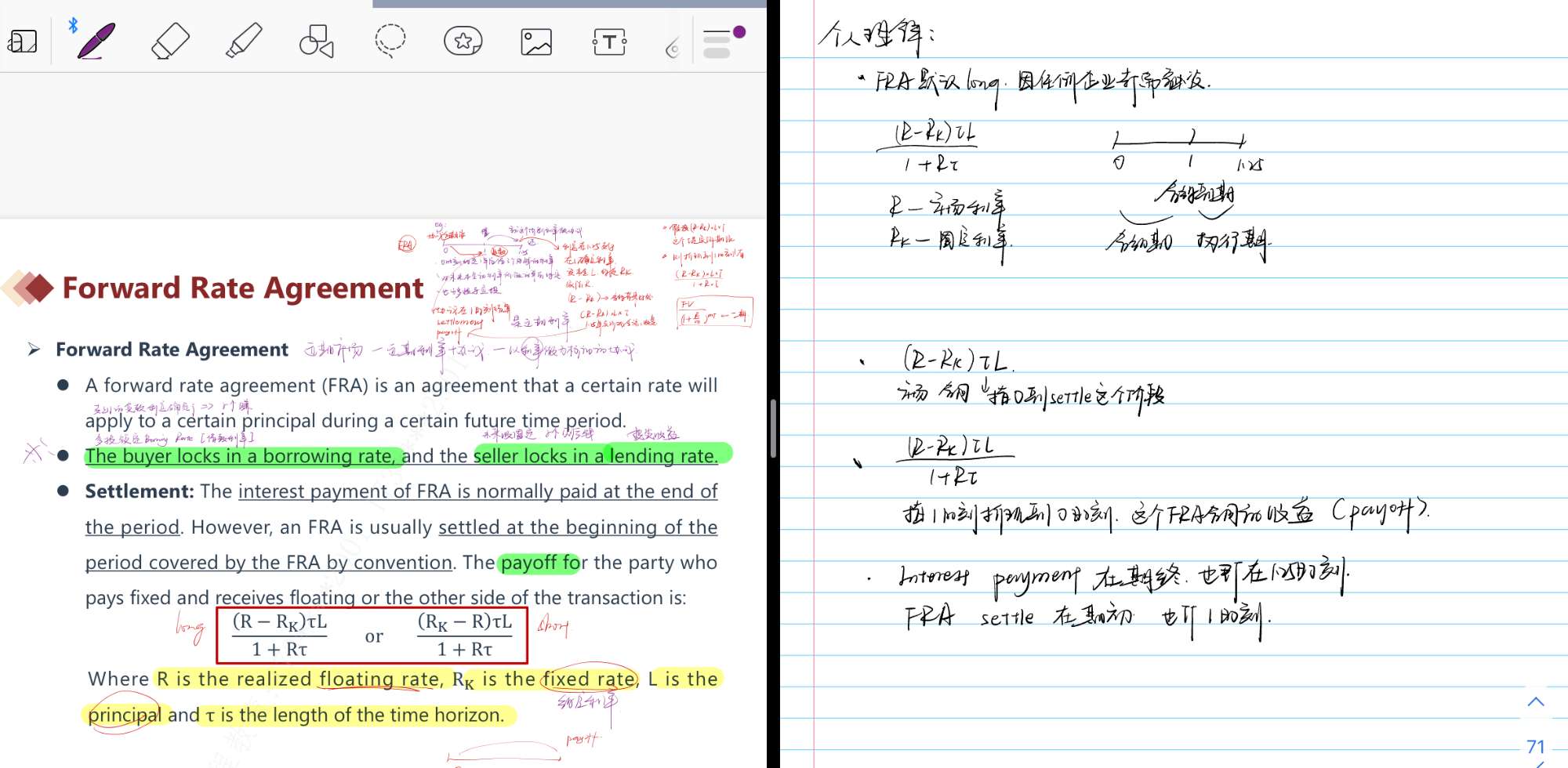Viewport: 1568px width, 768px height.
Task: Click the Forward Rate Agreement slide title
Action: [x=242, y=288]
